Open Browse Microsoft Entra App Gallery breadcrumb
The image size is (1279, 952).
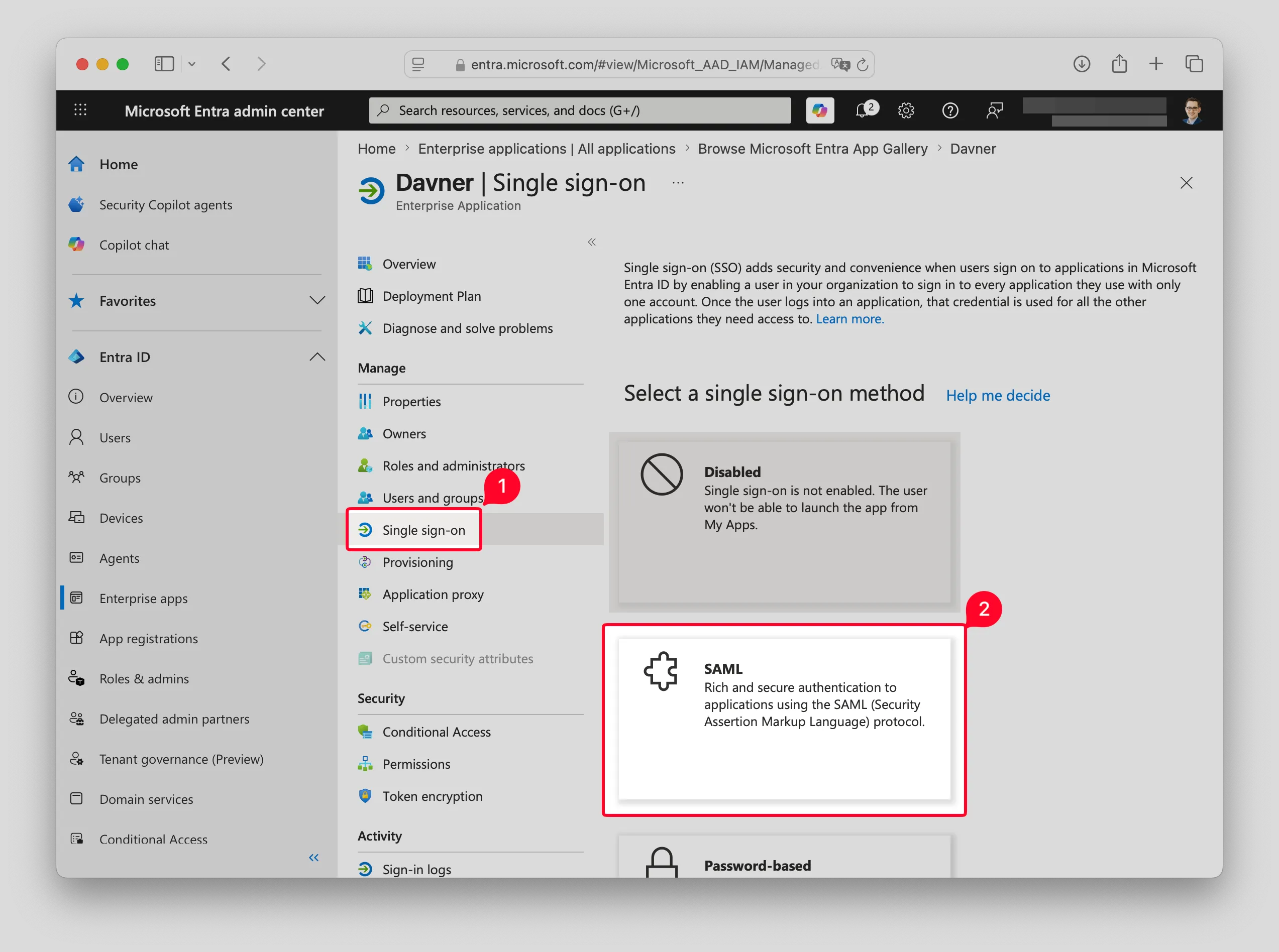point(812,149)
